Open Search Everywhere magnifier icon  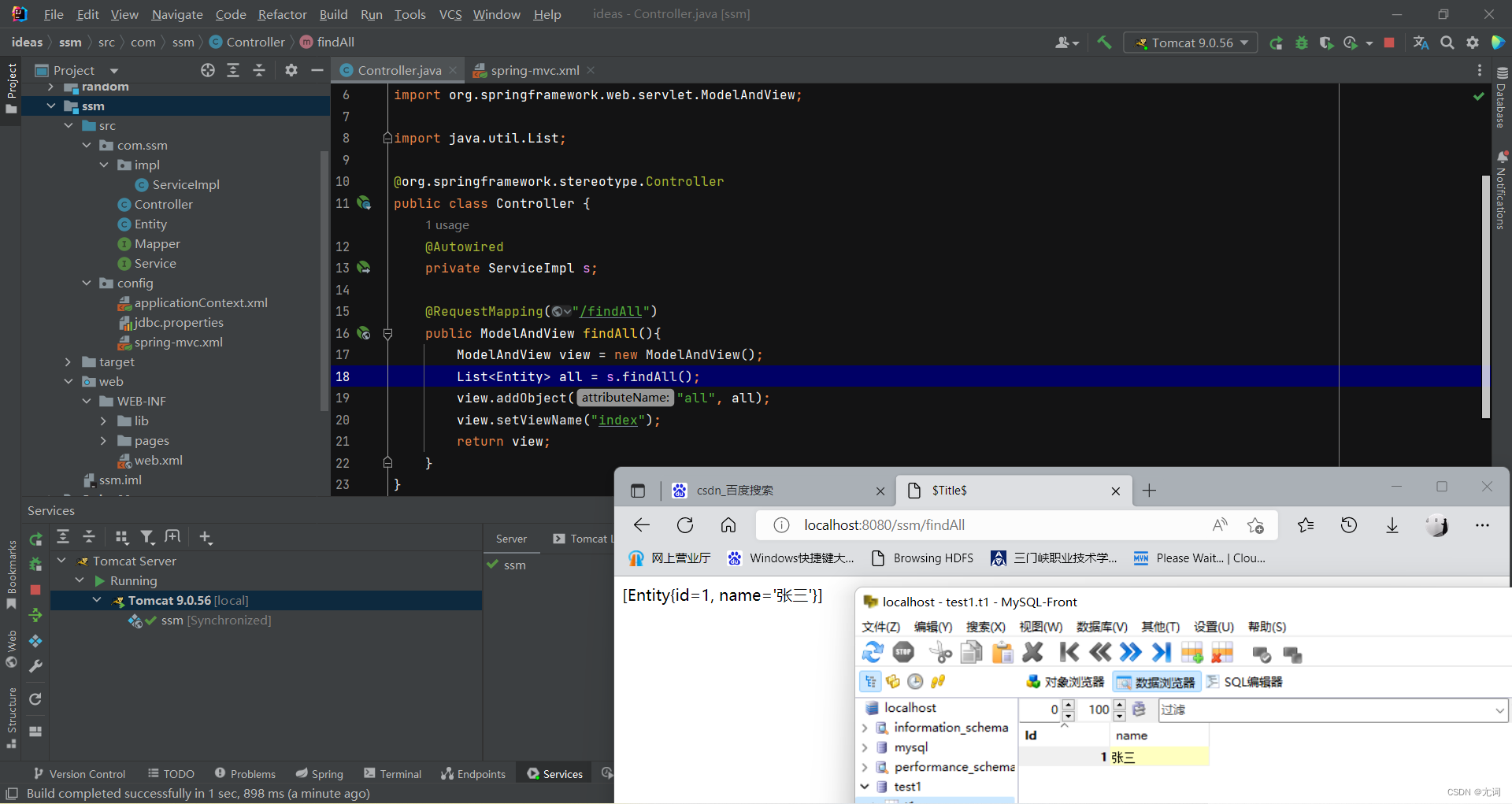(1447, 43)
